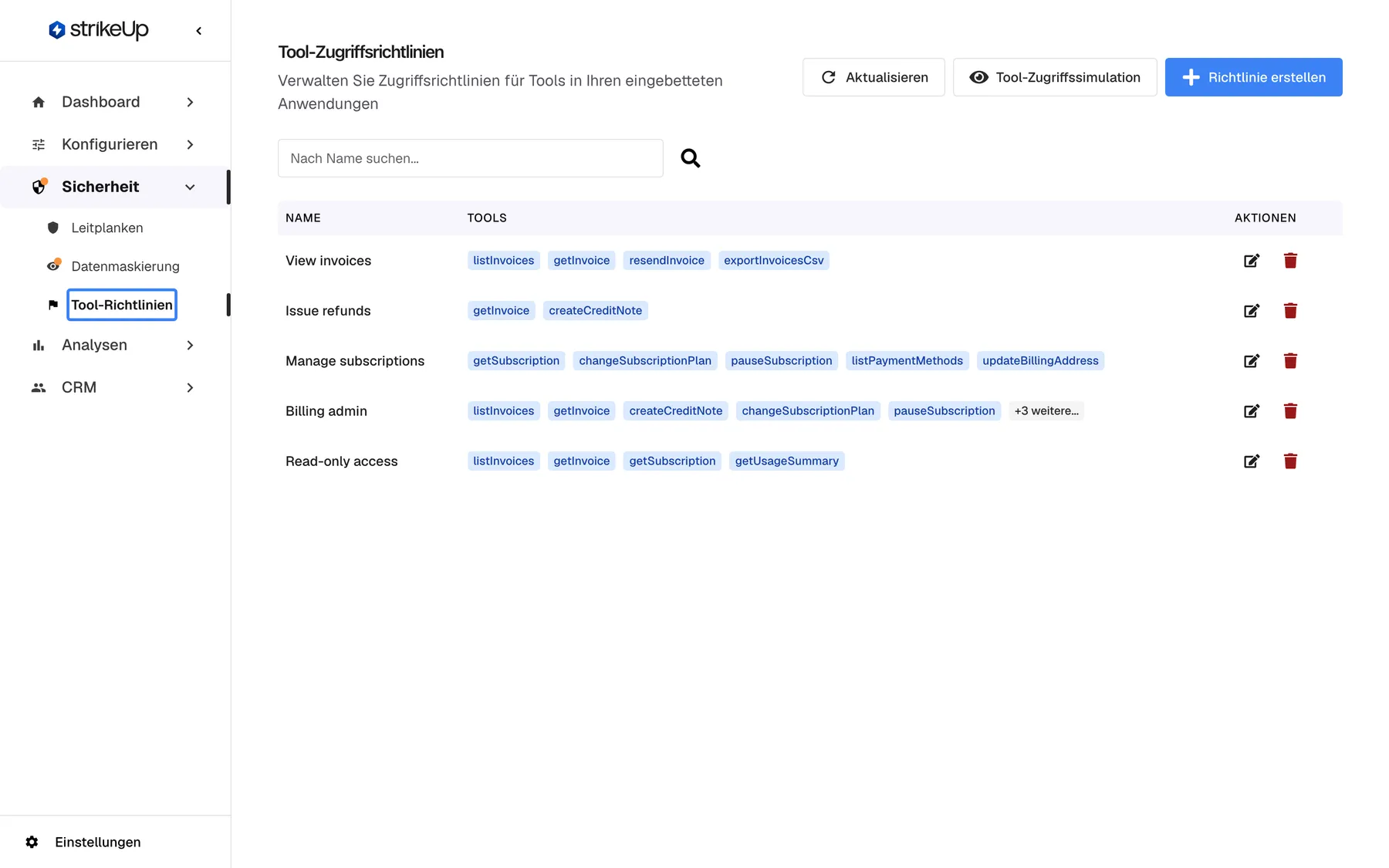Screen dimensions: 1389x868
Task: Click the CRM people icon
Action: click(x=39, y=387)
